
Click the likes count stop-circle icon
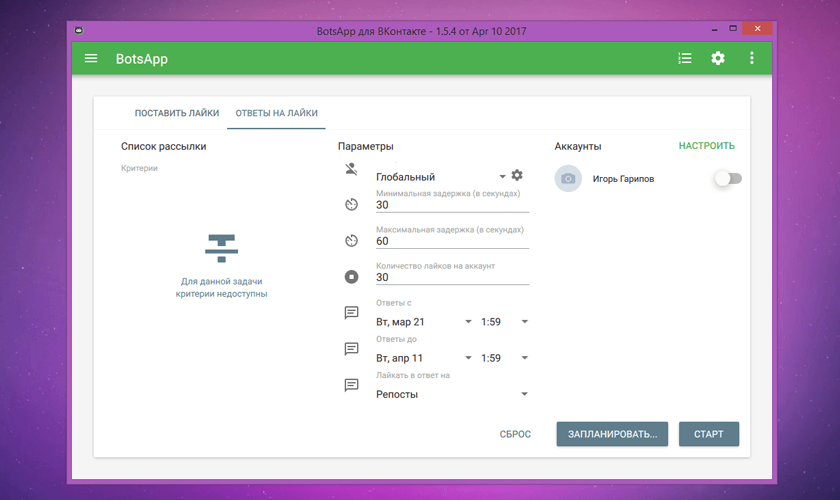[351, 277]
